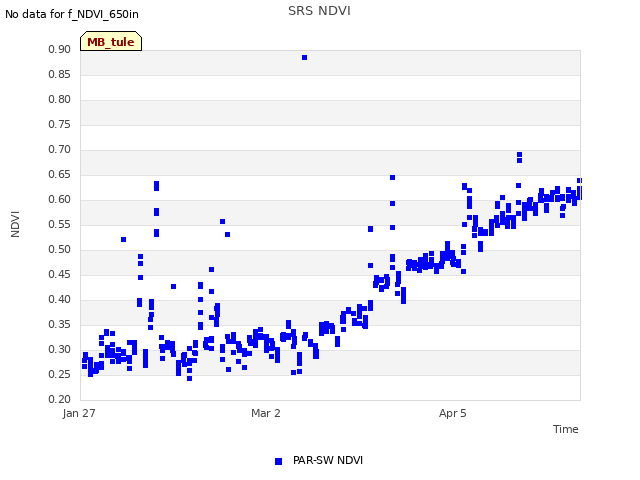Click the blue legend marker square
Viewport: 640px width, 480px height.
(x=278, y=461)
